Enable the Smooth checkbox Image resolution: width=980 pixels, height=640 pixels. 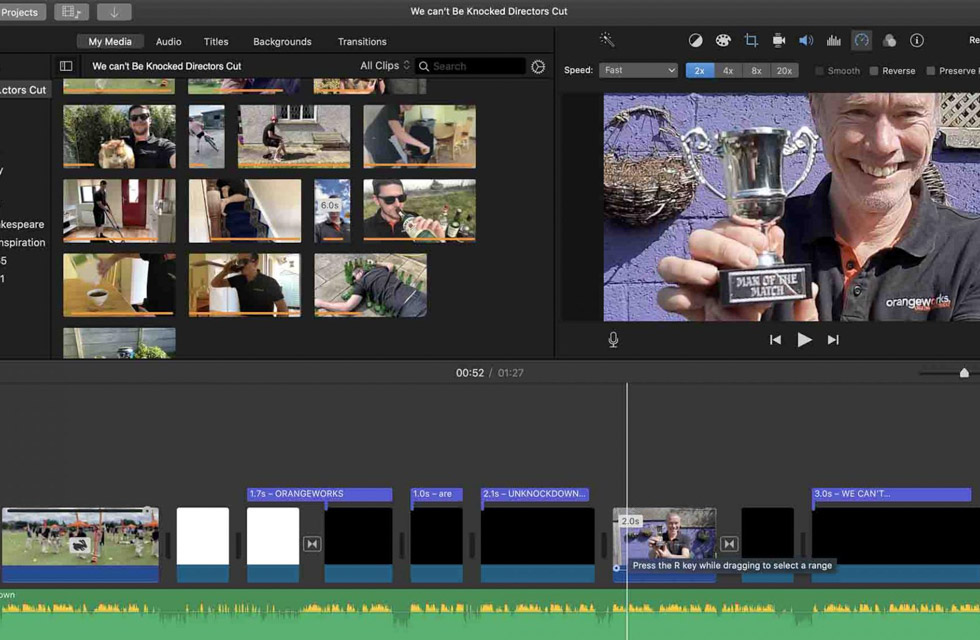pos(820,71)
